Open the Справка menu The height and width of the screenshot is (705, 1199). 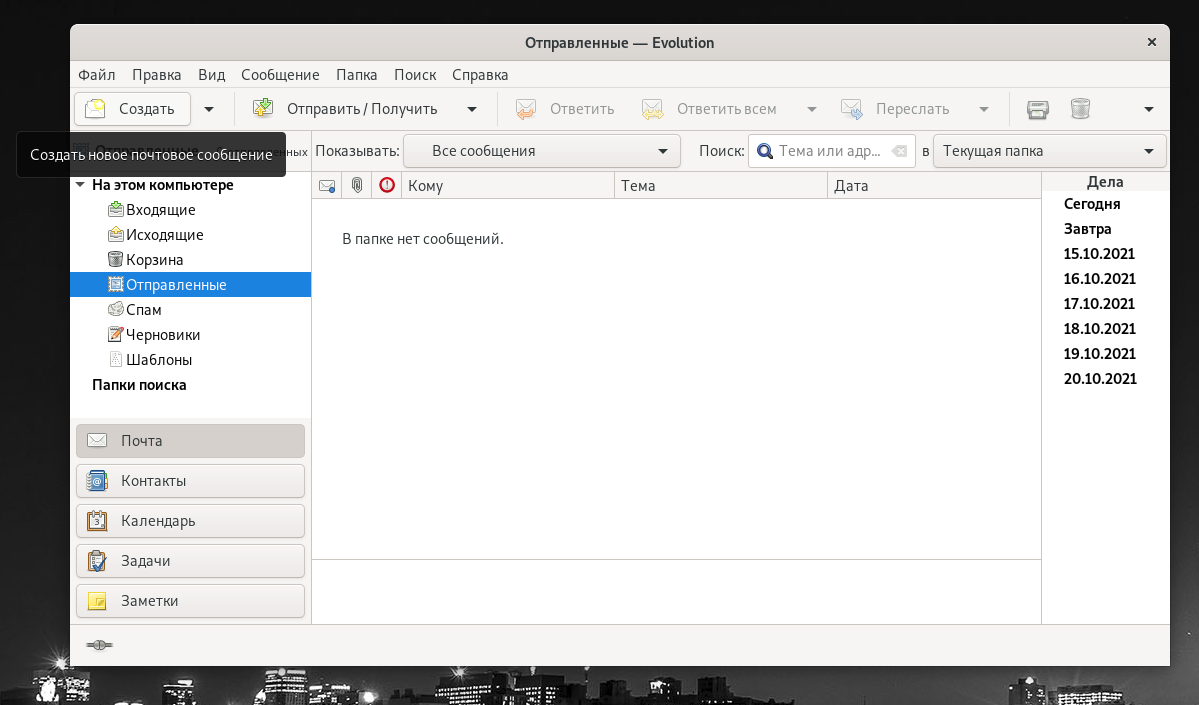pos(480,75)
